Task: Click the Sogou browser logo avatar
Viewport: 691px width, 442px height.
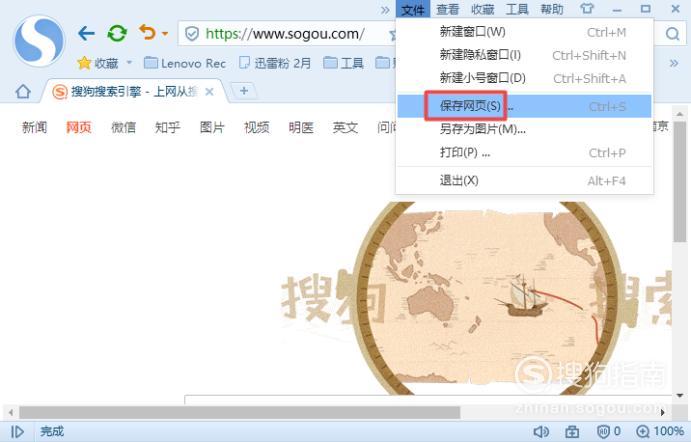Action: point(39,41)
